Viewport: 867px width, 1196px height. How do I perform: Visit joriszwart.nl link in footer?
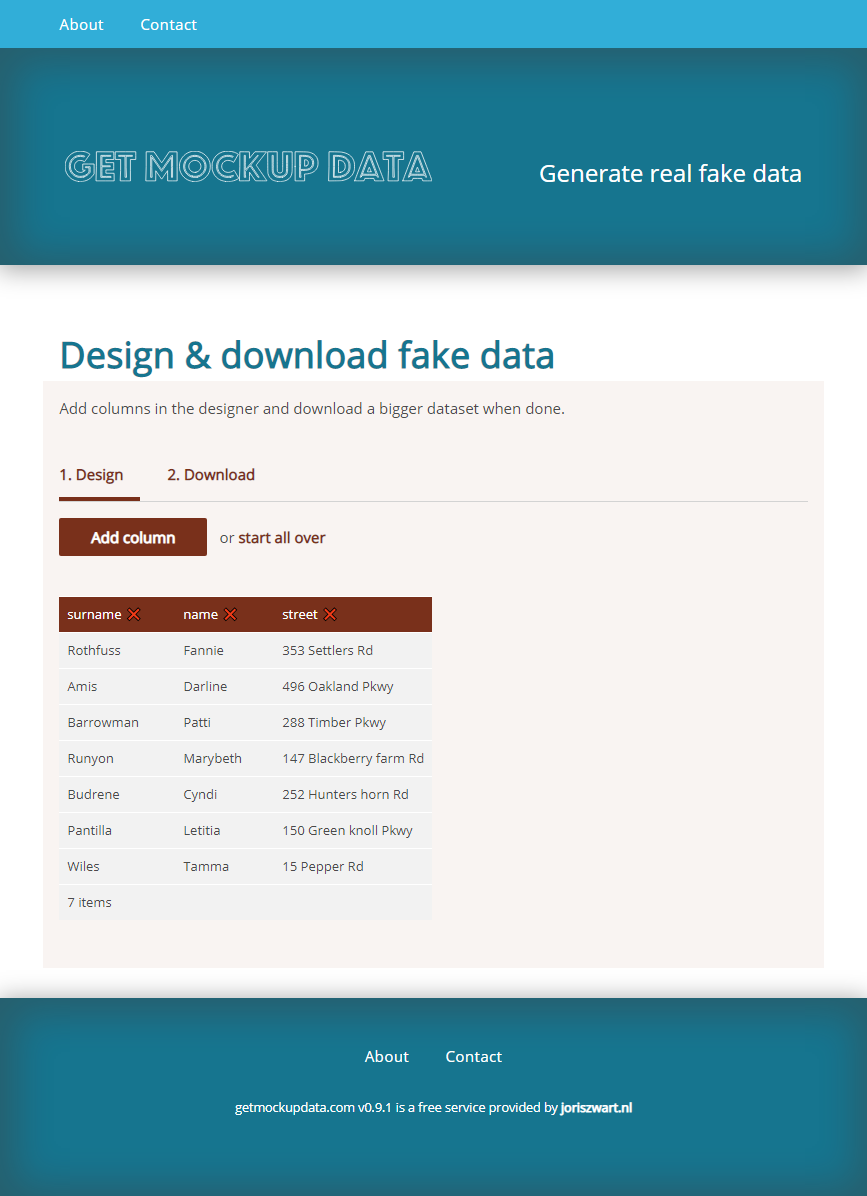click(596, 1108)
